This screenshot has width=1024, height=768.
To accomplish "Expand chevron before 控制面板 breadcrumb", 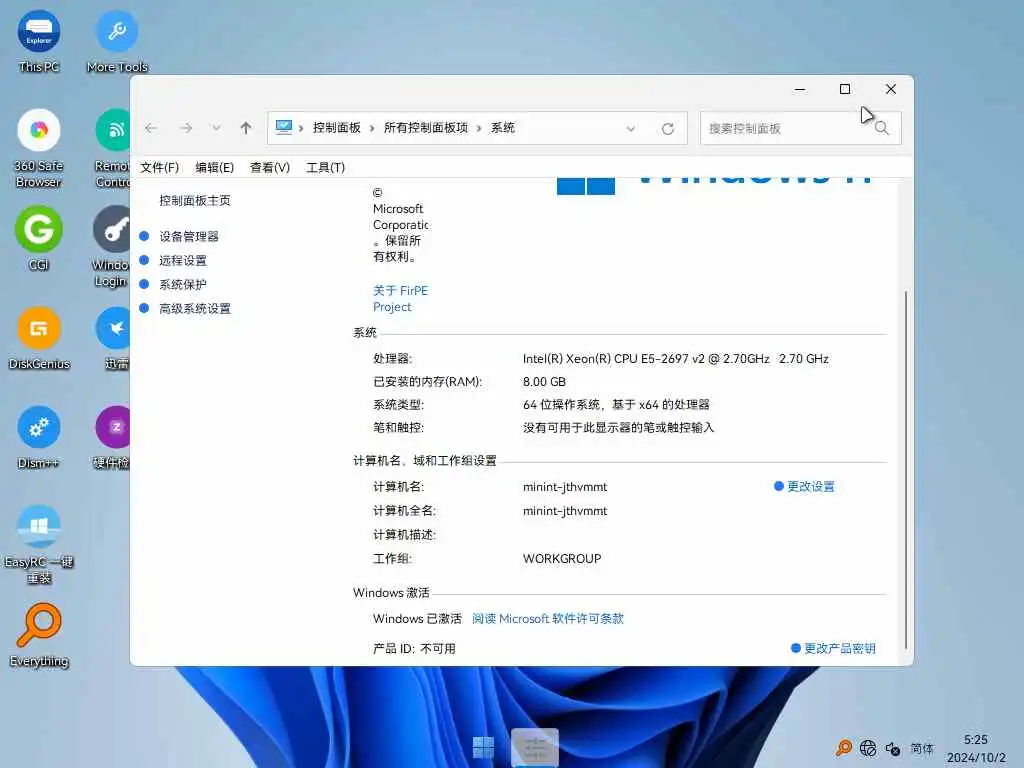I will coord(301,128).
